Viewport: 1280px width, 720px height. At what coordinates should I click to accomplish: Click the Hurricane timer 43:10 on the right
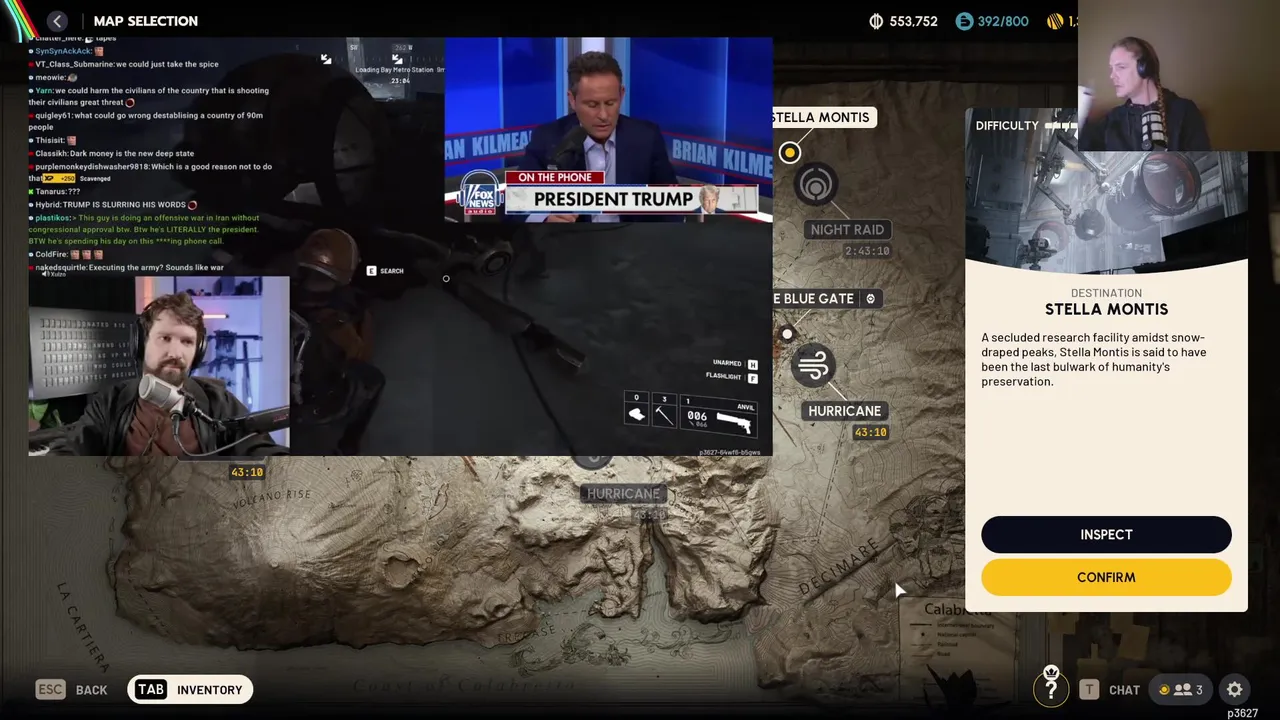870,432
